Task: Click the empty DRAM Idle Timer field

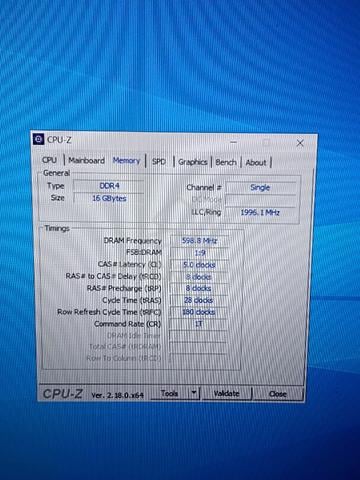Action: point(199,336)
